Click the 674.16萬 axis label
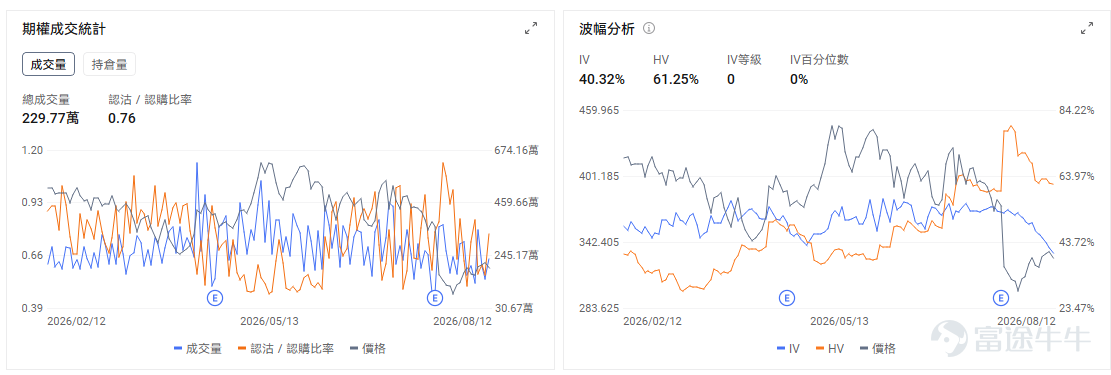The height and width of the screenshot is (375, 1111). click(516, 150)
